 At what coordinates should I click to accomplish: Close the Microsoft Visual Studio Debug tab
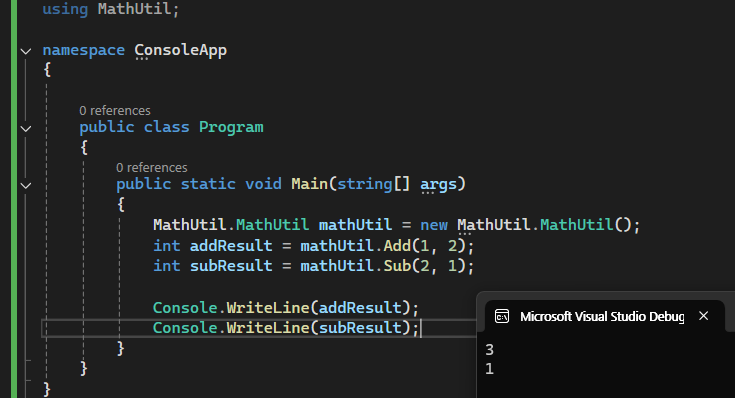pyautogui.click(x=703, y=316)
